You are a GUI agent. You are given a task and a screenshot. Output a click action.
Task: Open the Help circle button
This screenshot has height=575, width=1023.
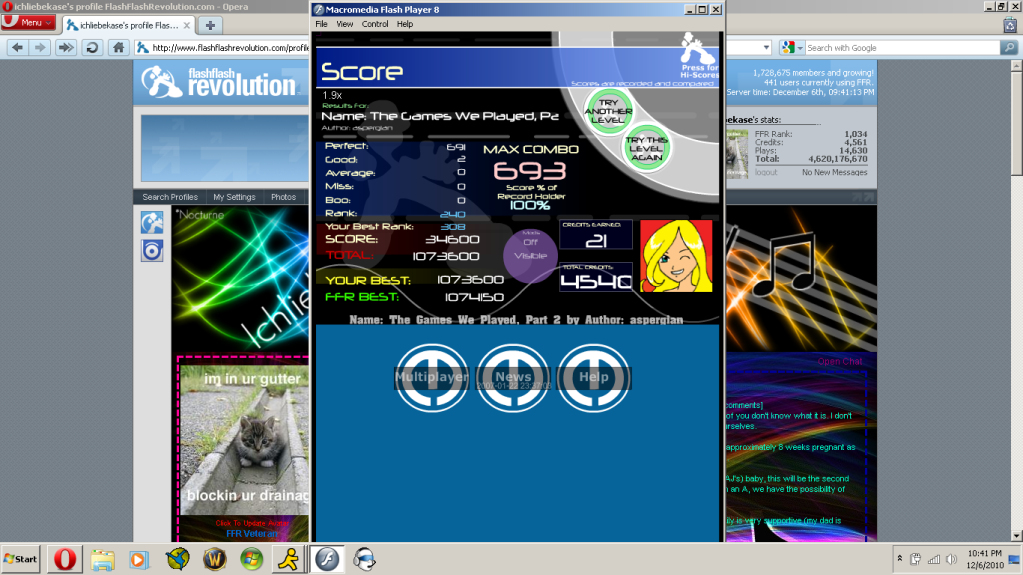coord(593,377)
